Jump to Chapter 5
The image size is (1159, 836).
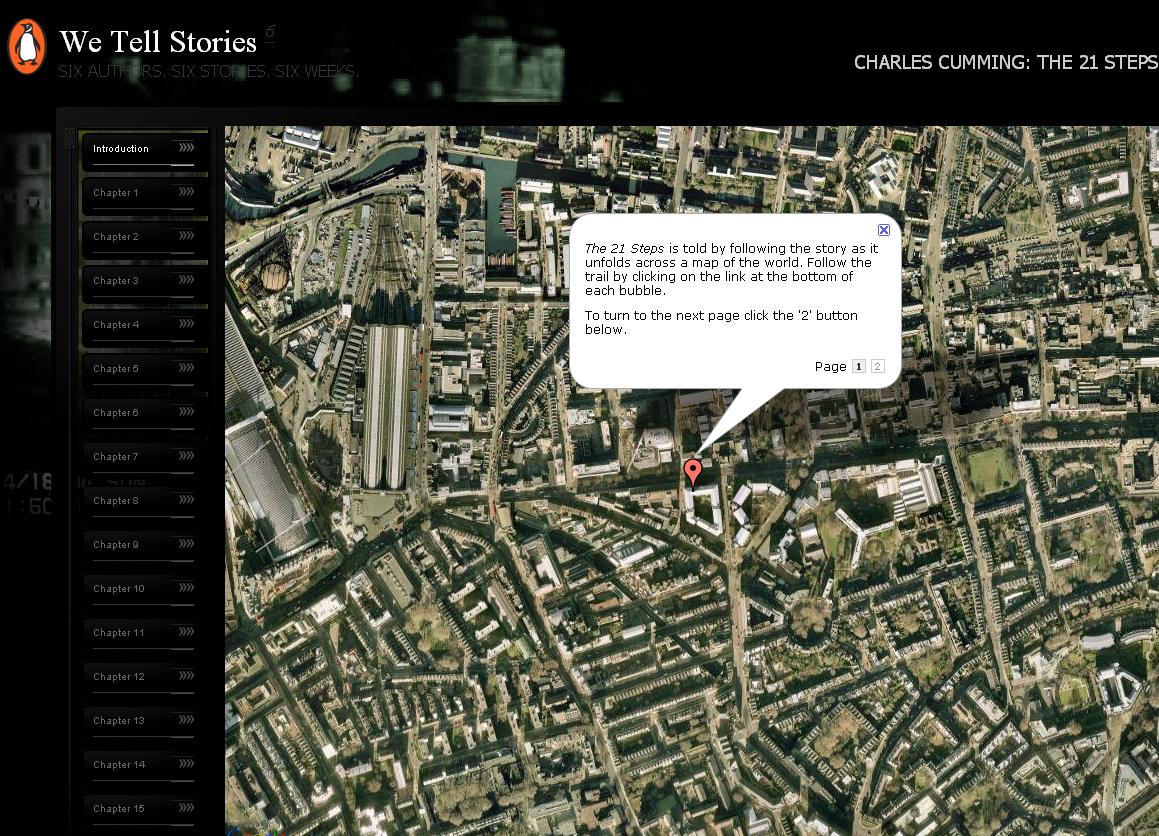click(116, 369)
